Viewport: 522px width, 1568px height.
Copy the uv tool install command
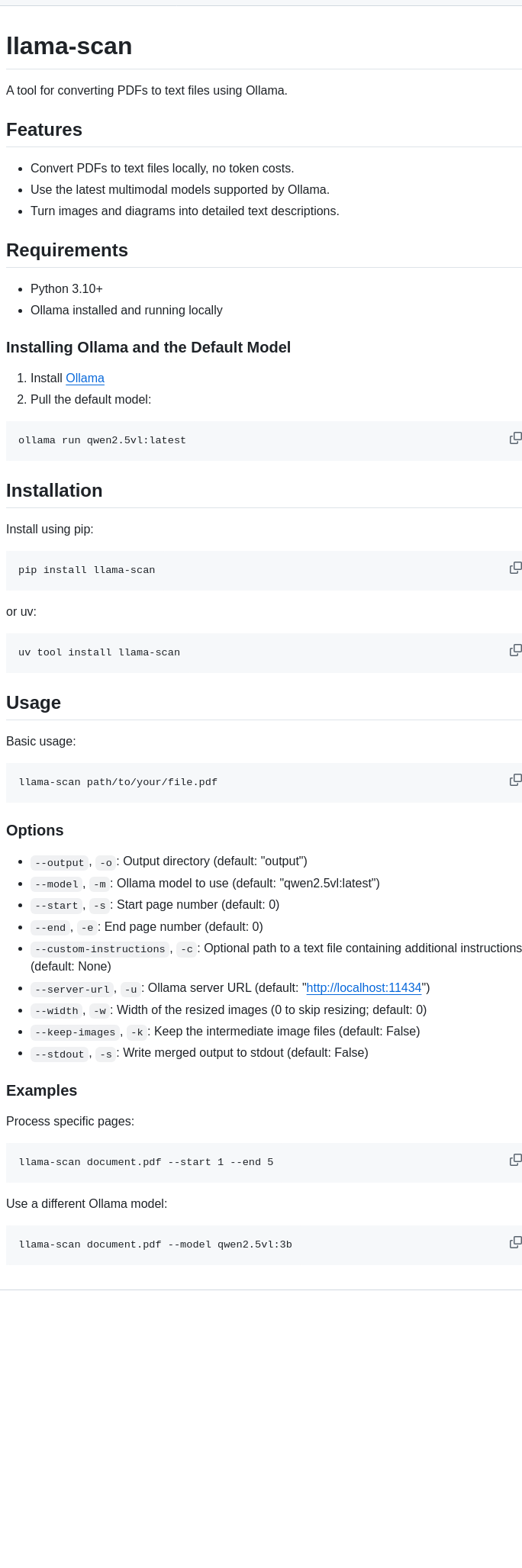(x=515, y=650)
